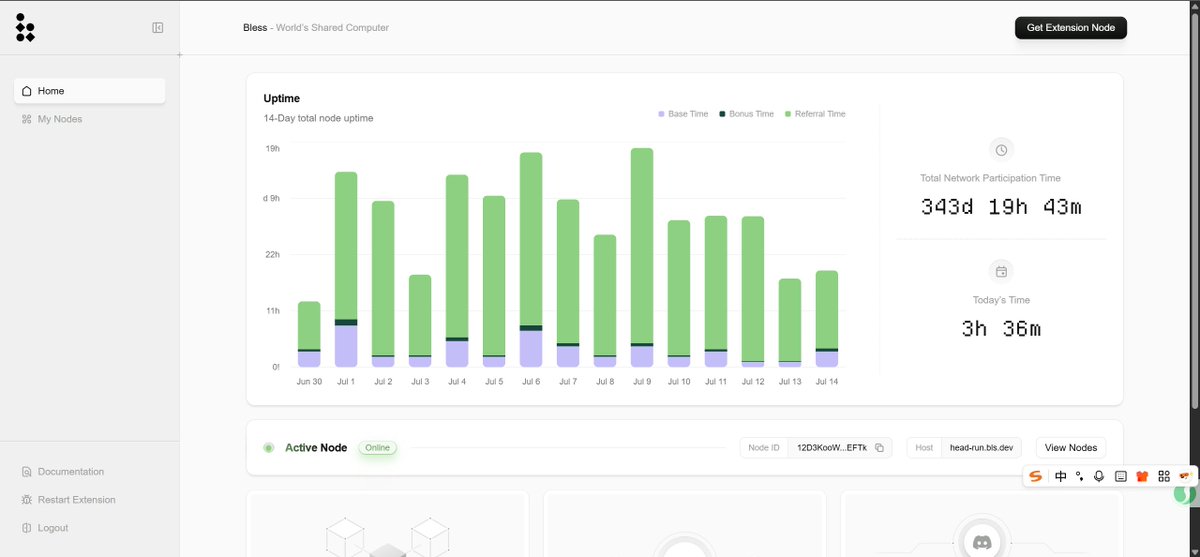Open the Home page in the sidebar
The image size is (1200, 557).
(x=90, y=91)
